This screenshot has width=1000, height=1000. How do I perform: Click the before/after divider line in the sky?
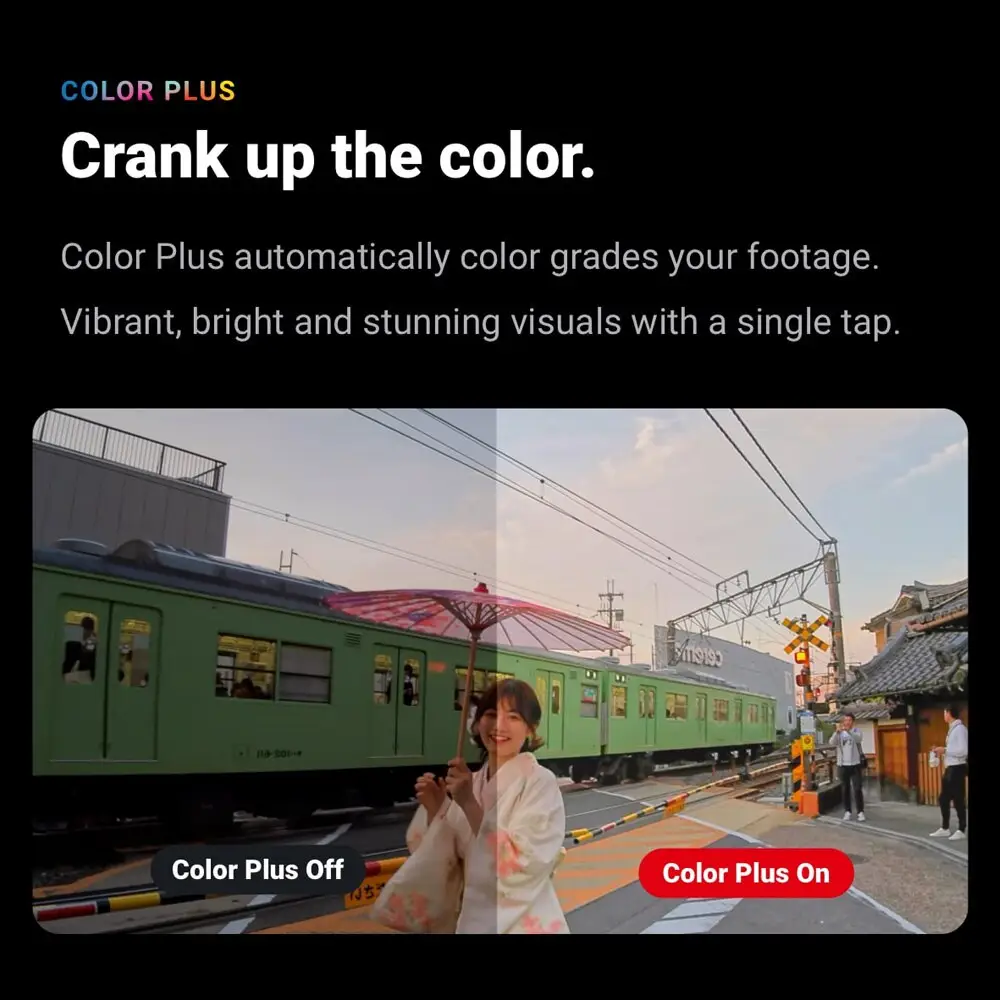pos(496,497)
